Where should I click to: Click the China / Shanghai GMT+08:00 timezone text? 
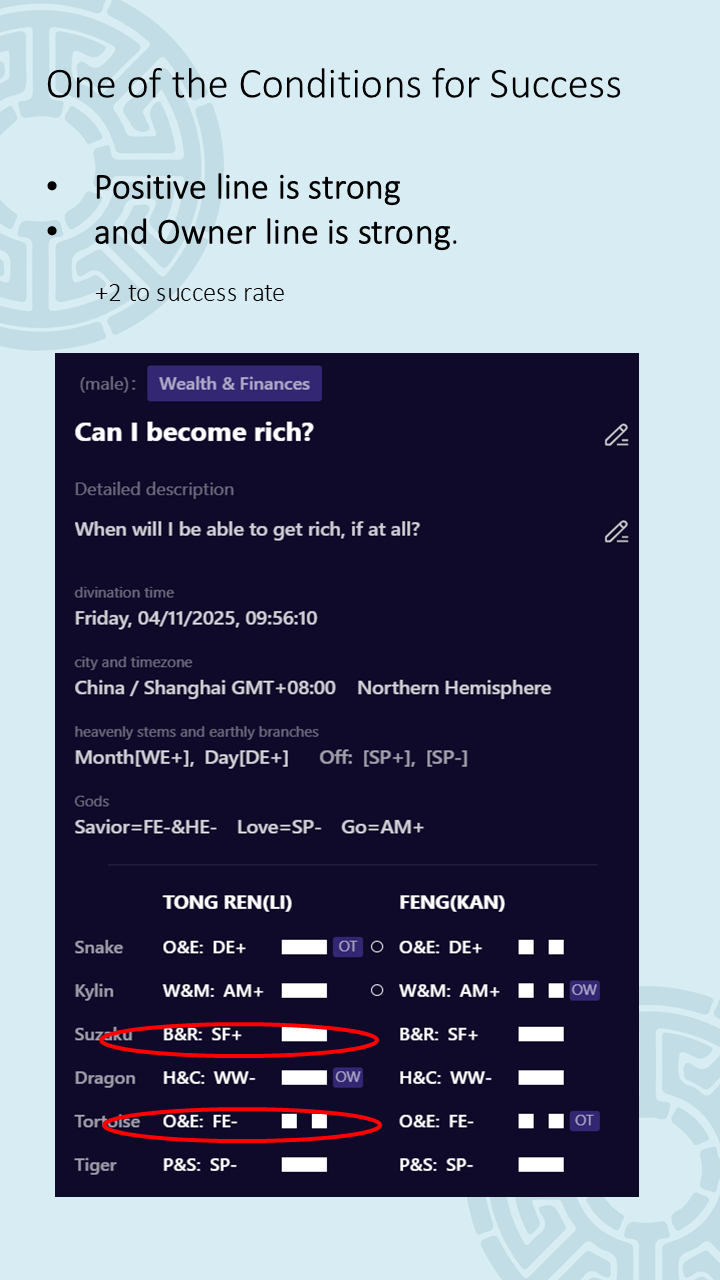point(205,688)
